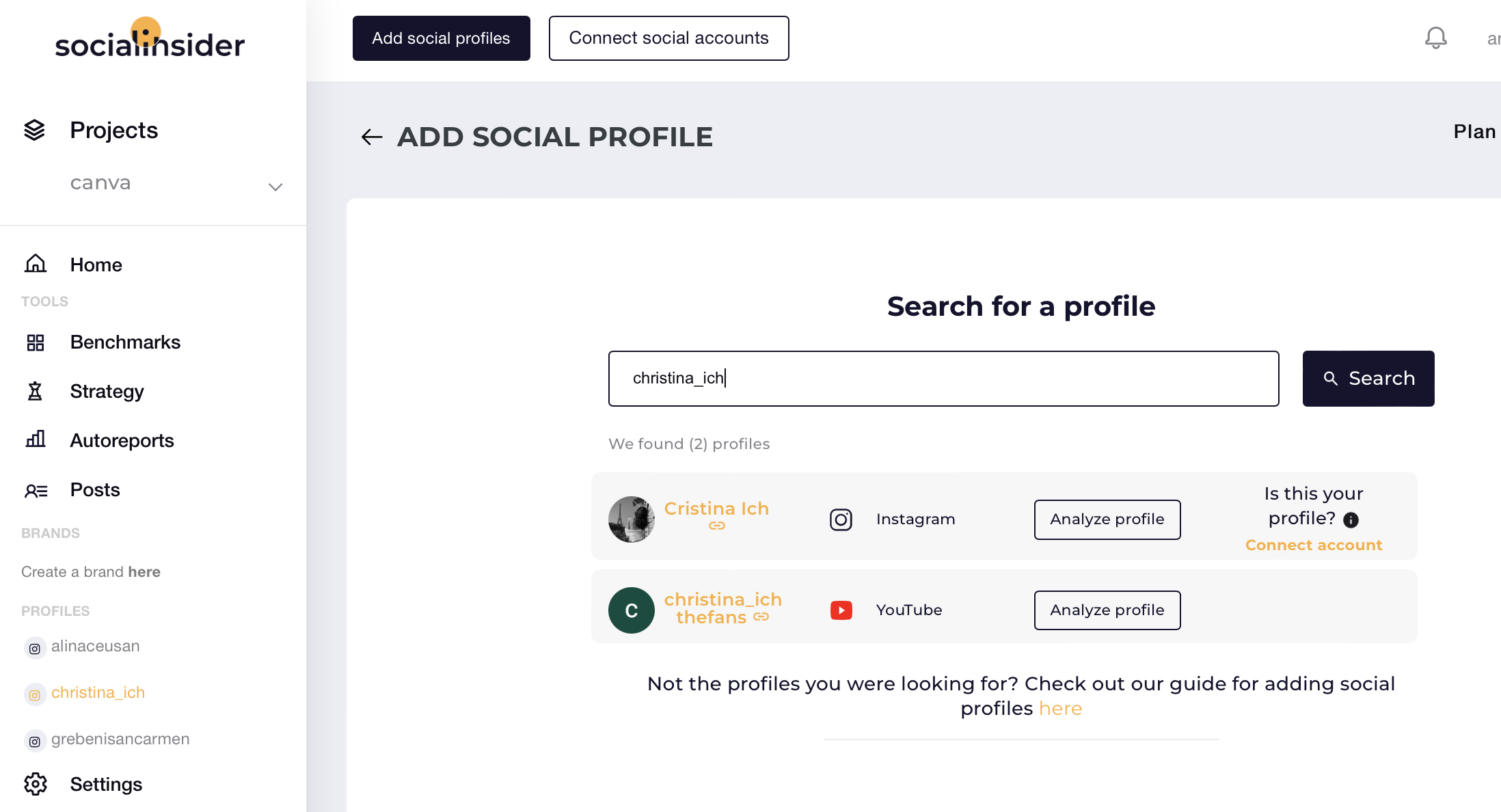Click the Autoreports bar chart icon
This screenshot has width=1501, height=812.
(x=36, y=439)
